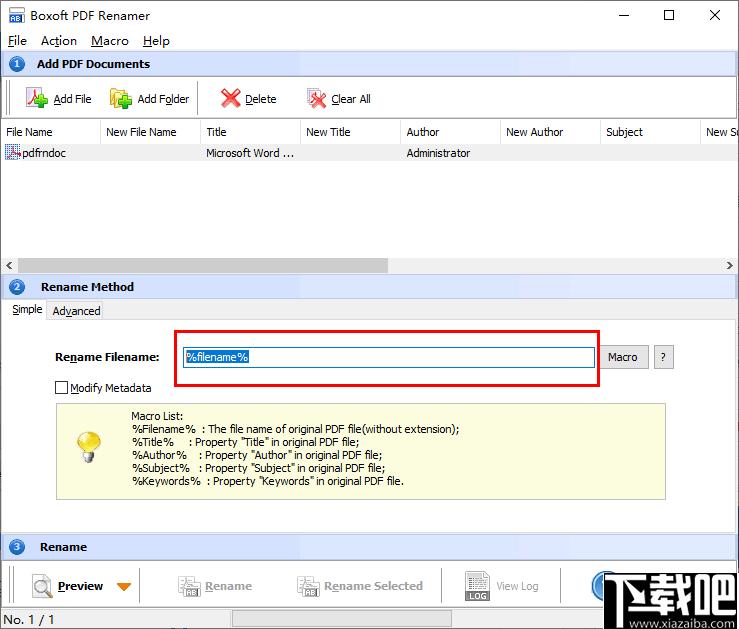
Task: Click the Rename Selected icon
Action: pos(308,586)
